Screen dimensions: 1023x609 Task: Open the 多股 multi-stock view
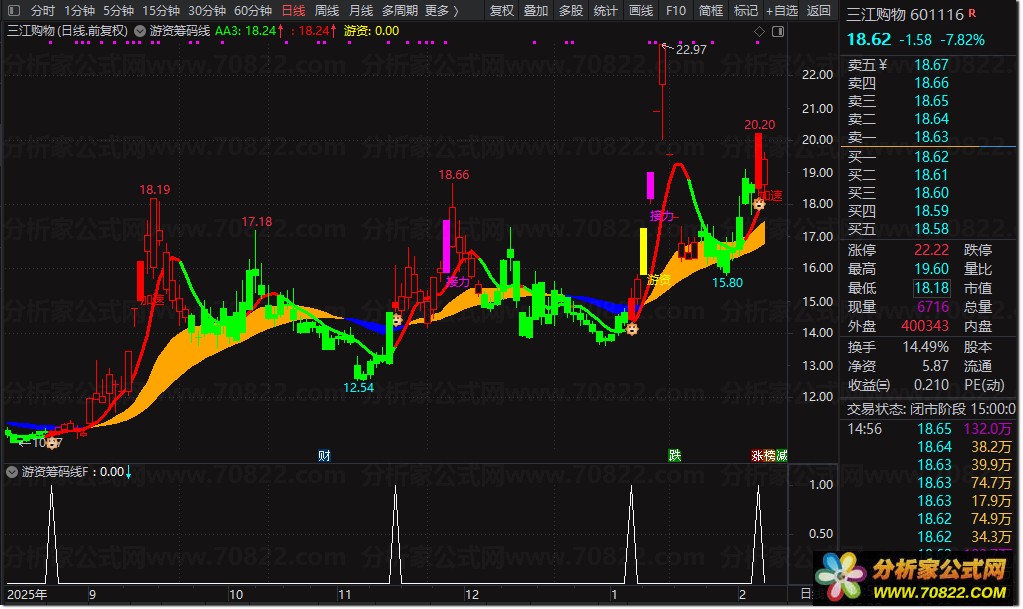[x=571, y=10]
